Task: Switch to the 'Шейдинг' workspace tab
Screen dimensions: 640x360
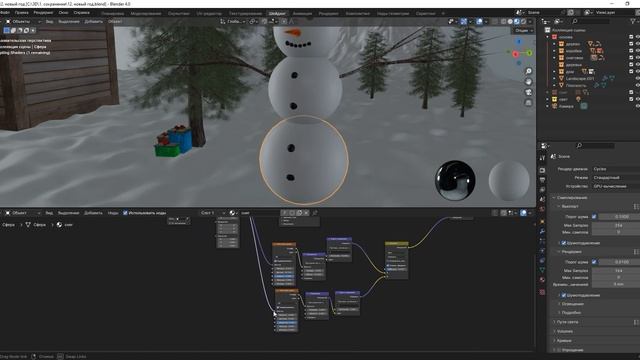Action: (x=277, y=13)
